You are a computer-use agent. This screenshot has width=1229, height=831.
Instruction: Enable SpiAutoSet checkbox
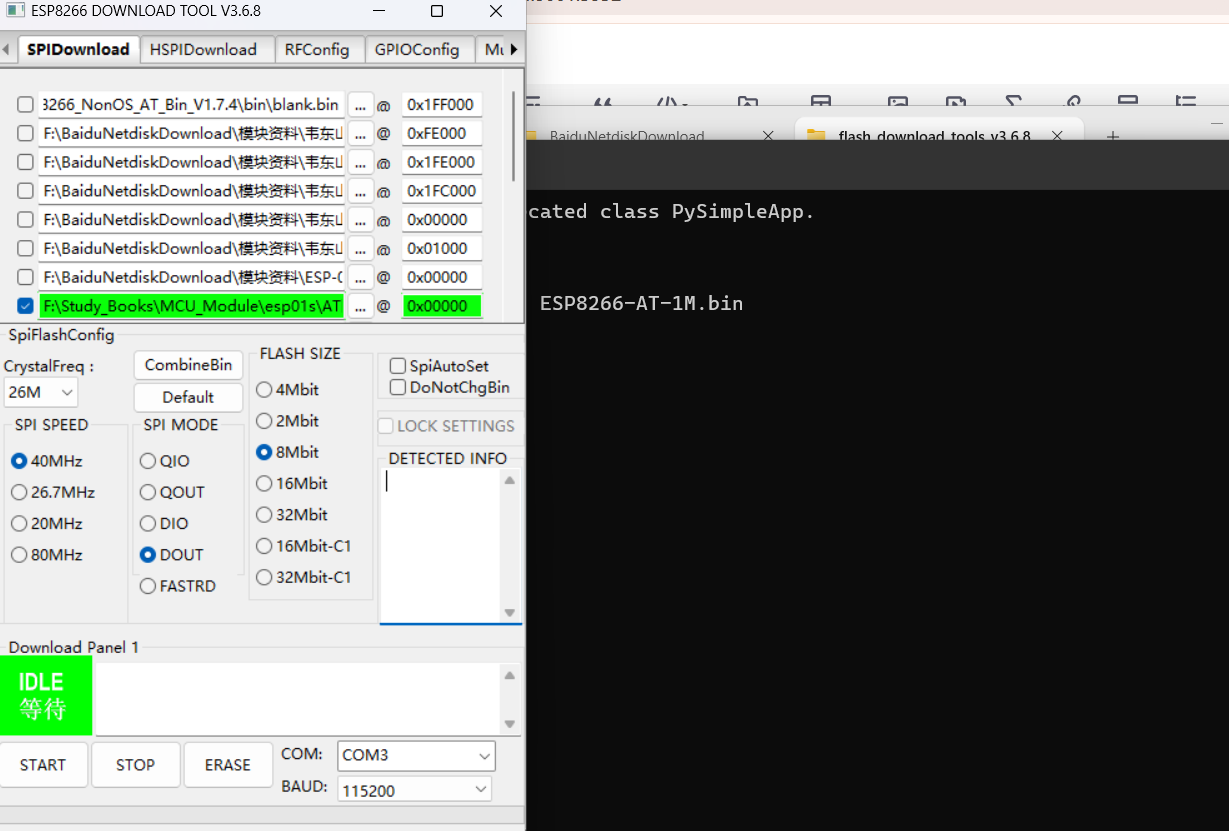point(398,366)
